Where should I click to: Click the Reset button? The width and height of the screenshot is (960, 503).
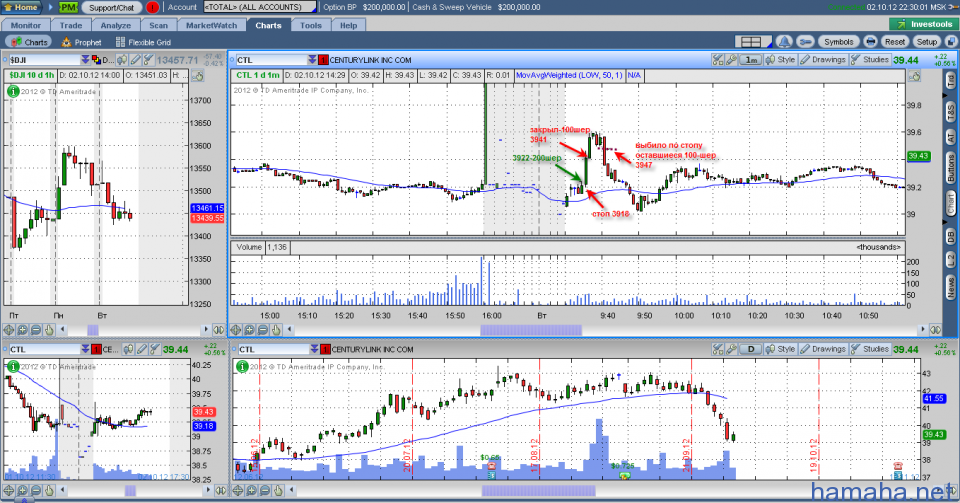894,42
